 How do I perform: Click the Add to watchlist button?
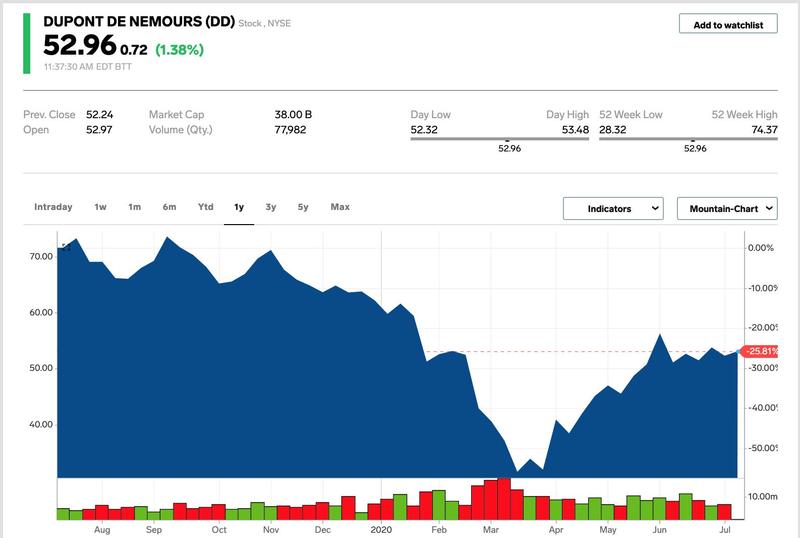pyautogui.click(x=728, y=24)
